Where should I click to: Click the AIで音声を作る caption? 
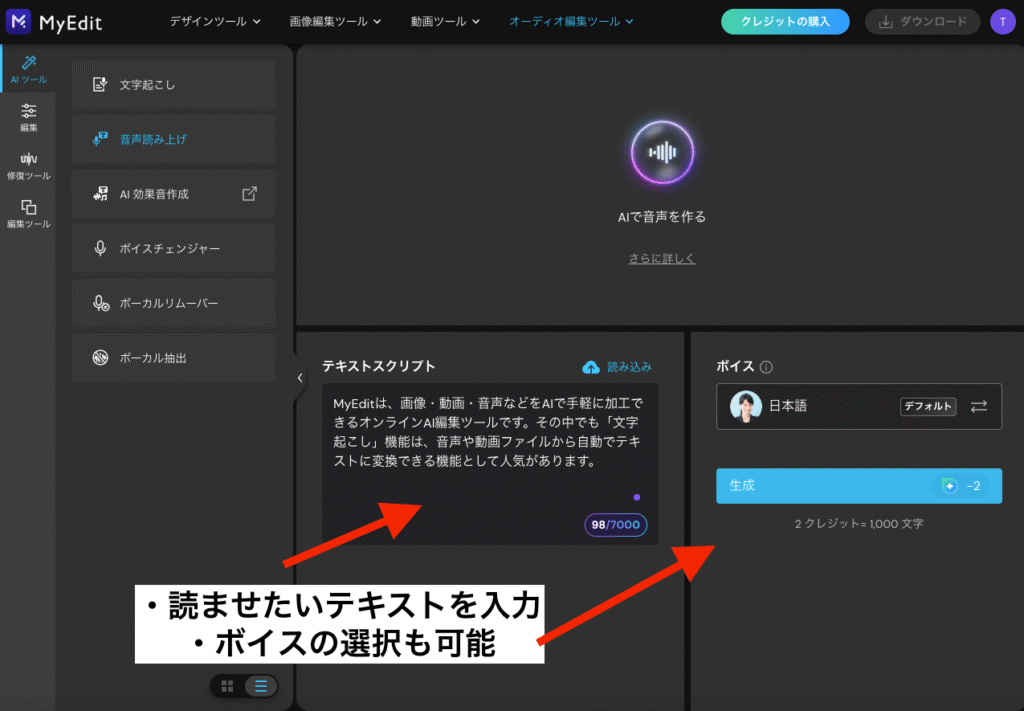662,217
